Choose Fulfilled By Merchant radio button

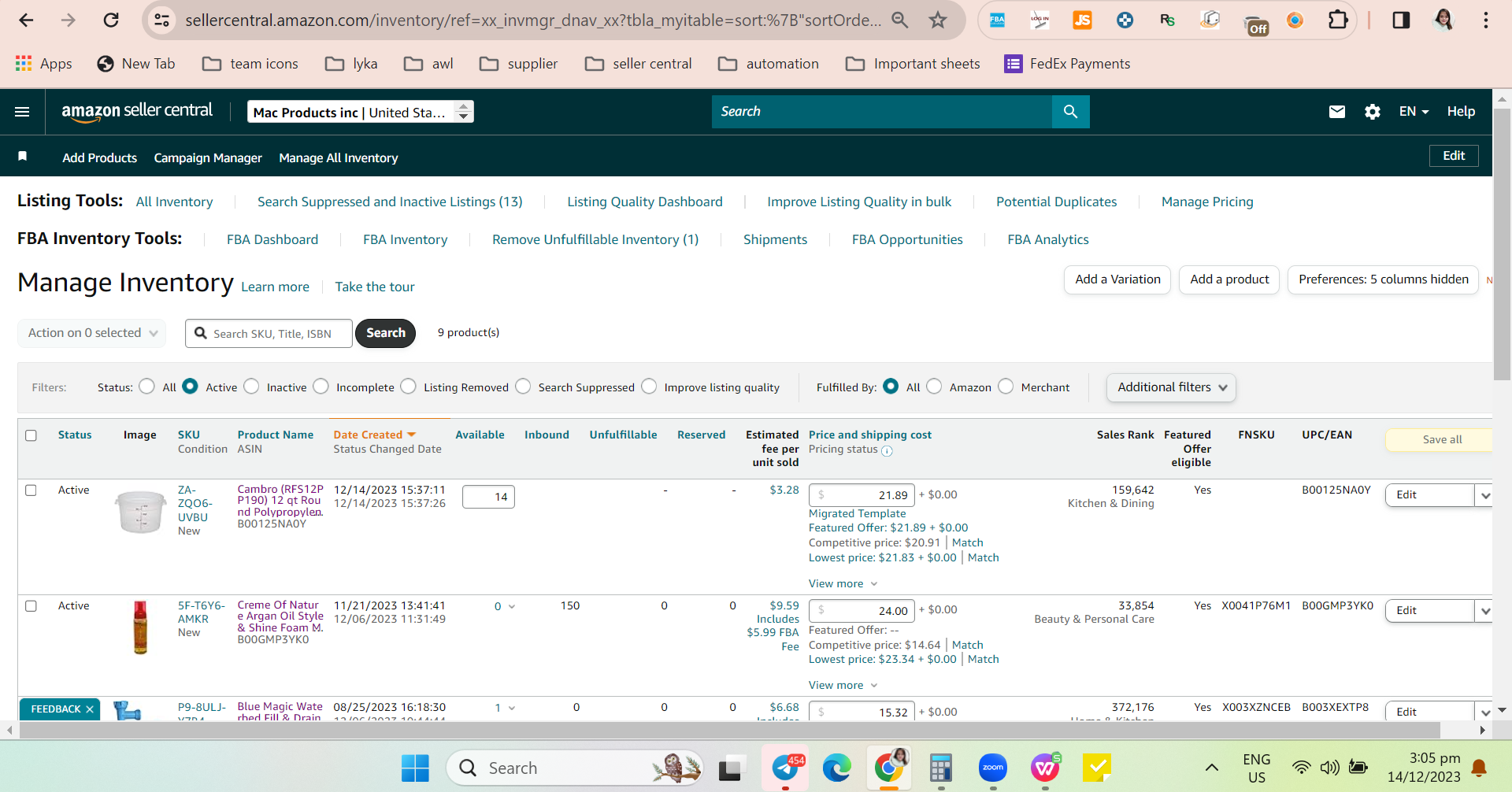tap(1006, 387)
